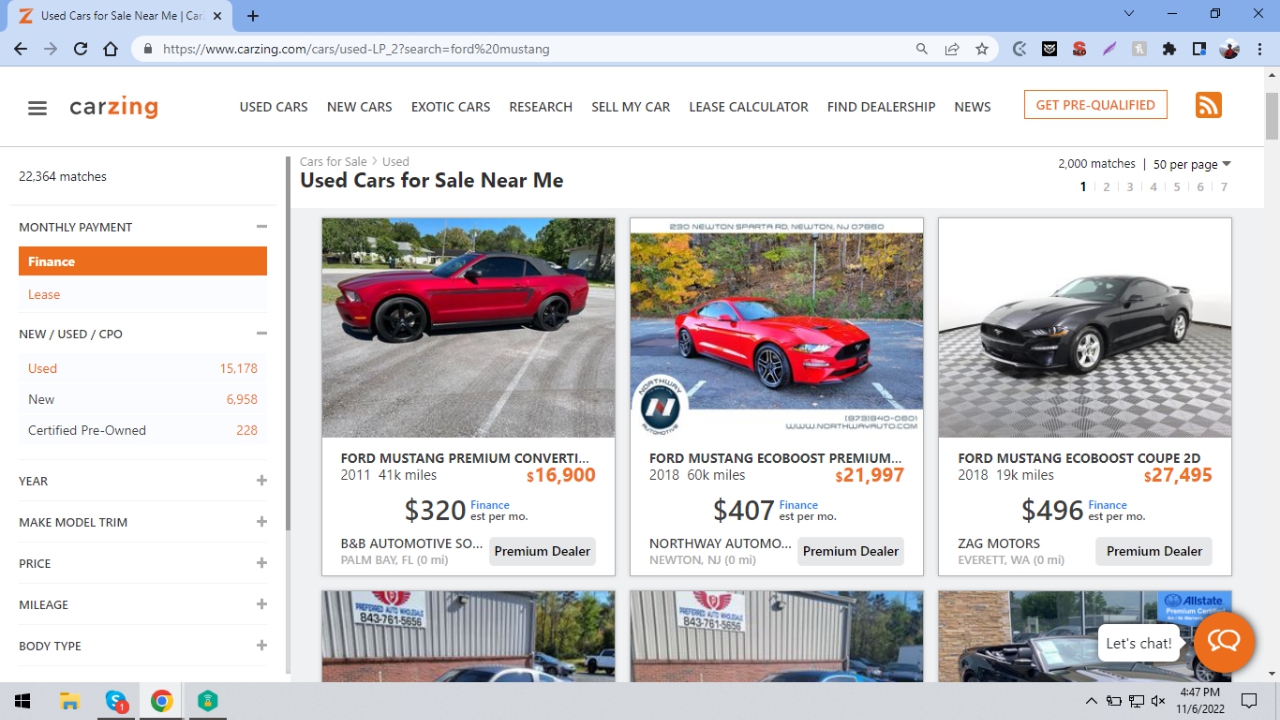Open new browser tab
The image size is (1280, 720).
(x=253, y=16)
